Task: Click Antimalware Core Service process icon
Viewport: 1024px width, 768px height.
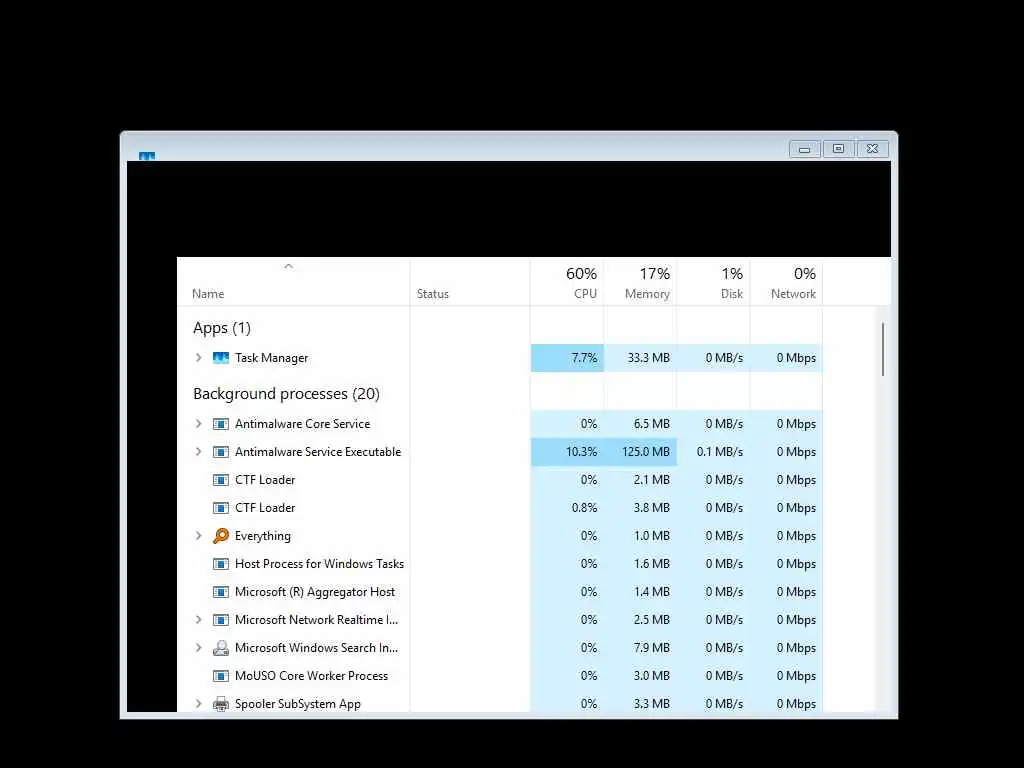Action: point(221,424)
